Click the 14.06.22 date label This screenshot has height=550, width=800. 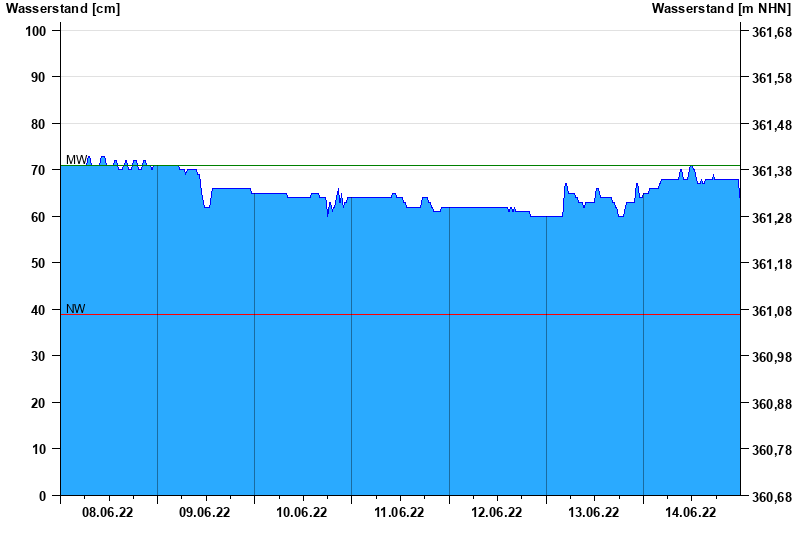690,512
